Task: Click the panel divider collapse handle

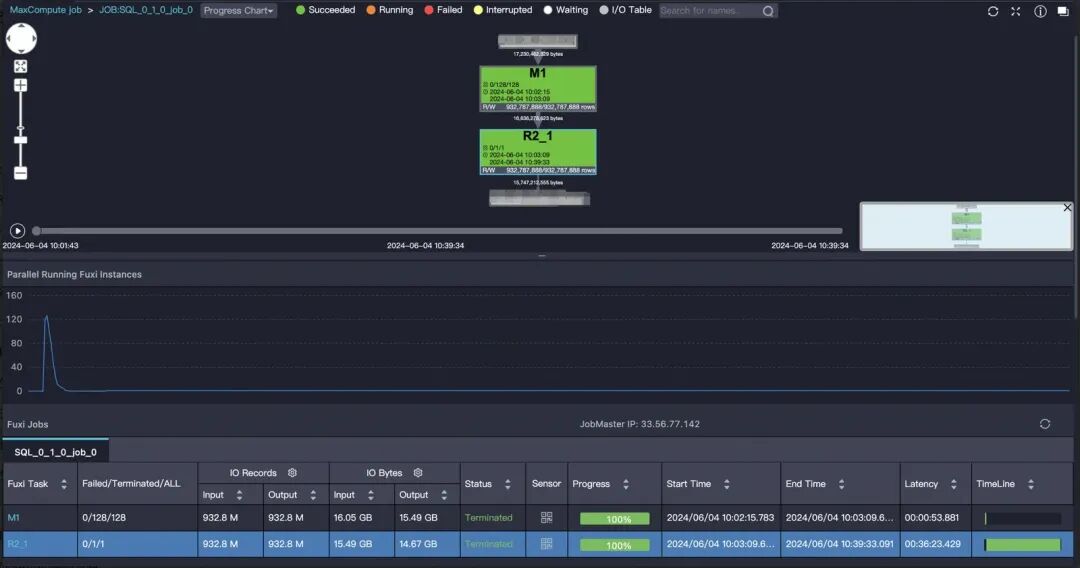Action: [542, 255]
